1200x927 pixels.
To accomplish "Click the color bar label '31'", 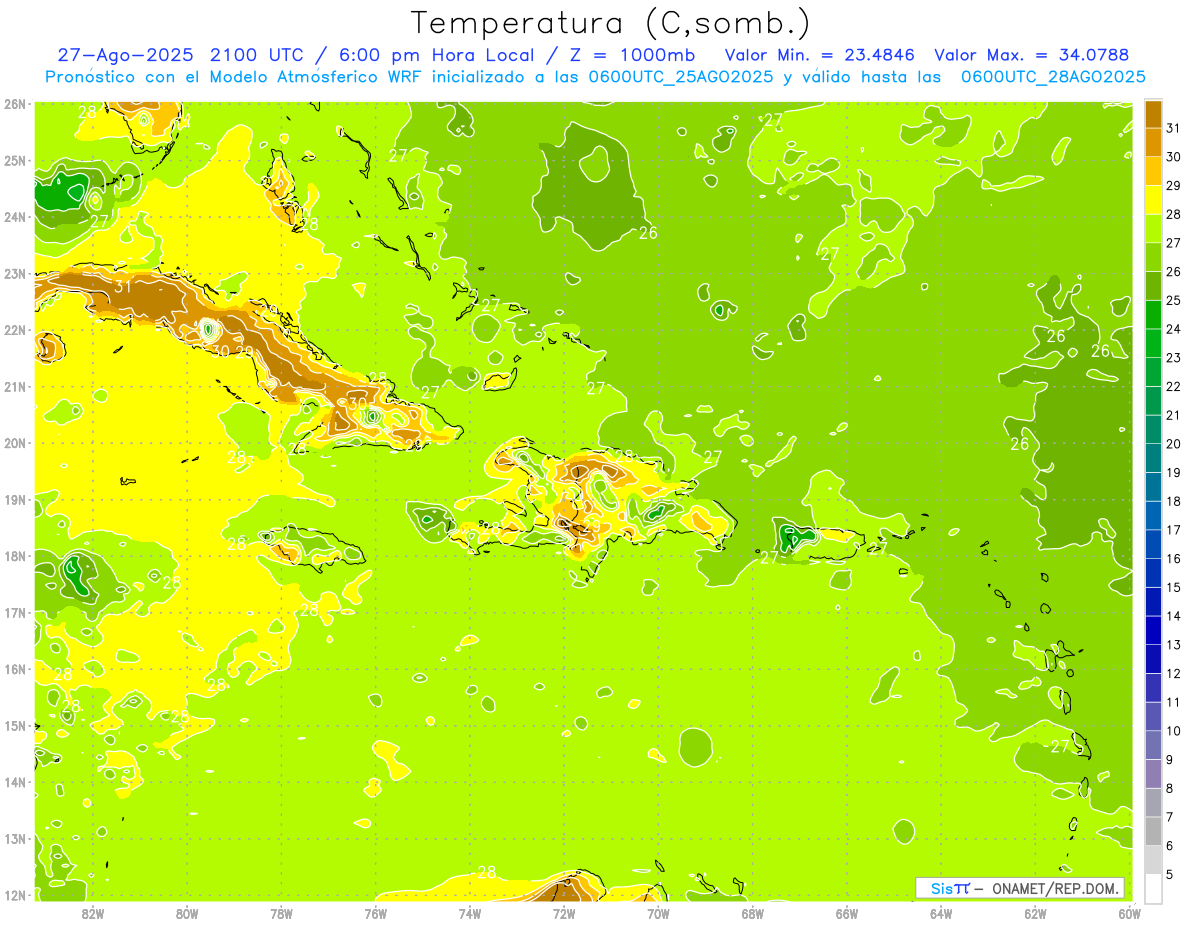I will point(1173,127).
